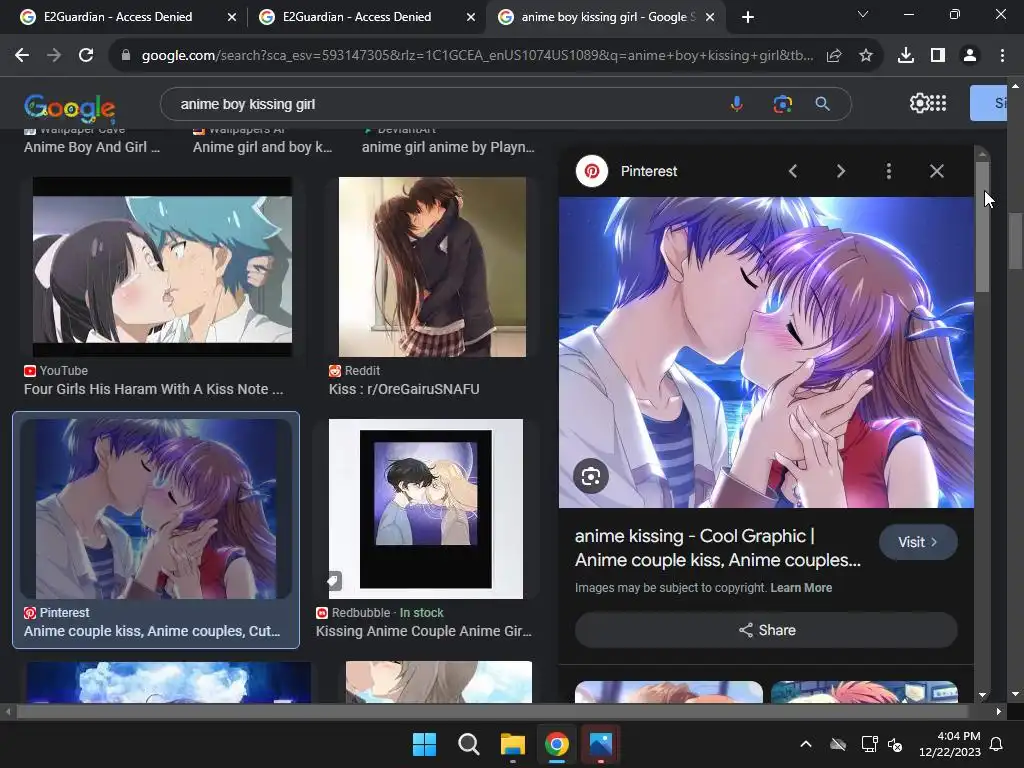The image size is (1024, 768).
Task: Click the Google logo
Action: (x=70, y=107)
